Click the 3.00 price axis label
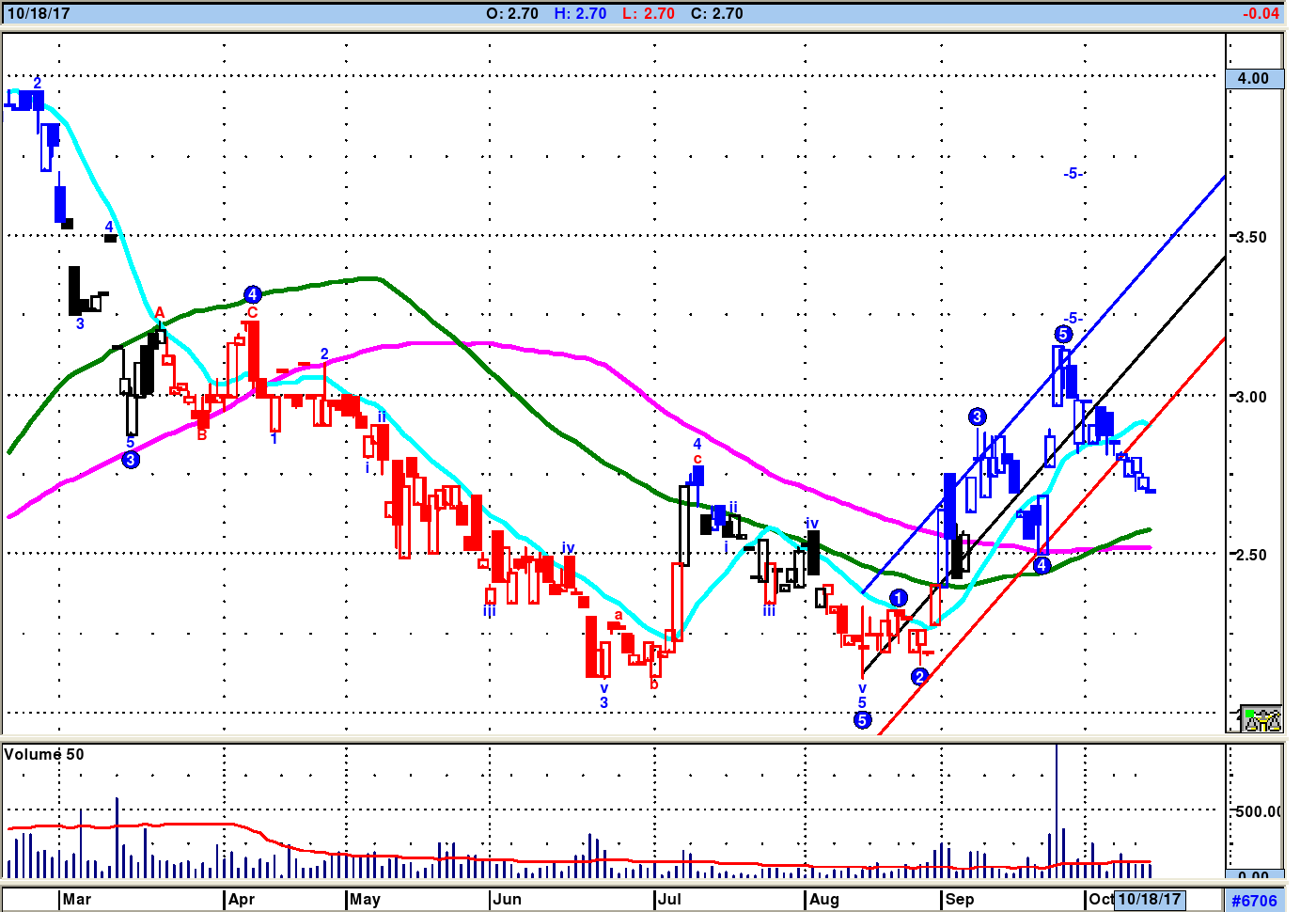 click(x=1251, y=397)
